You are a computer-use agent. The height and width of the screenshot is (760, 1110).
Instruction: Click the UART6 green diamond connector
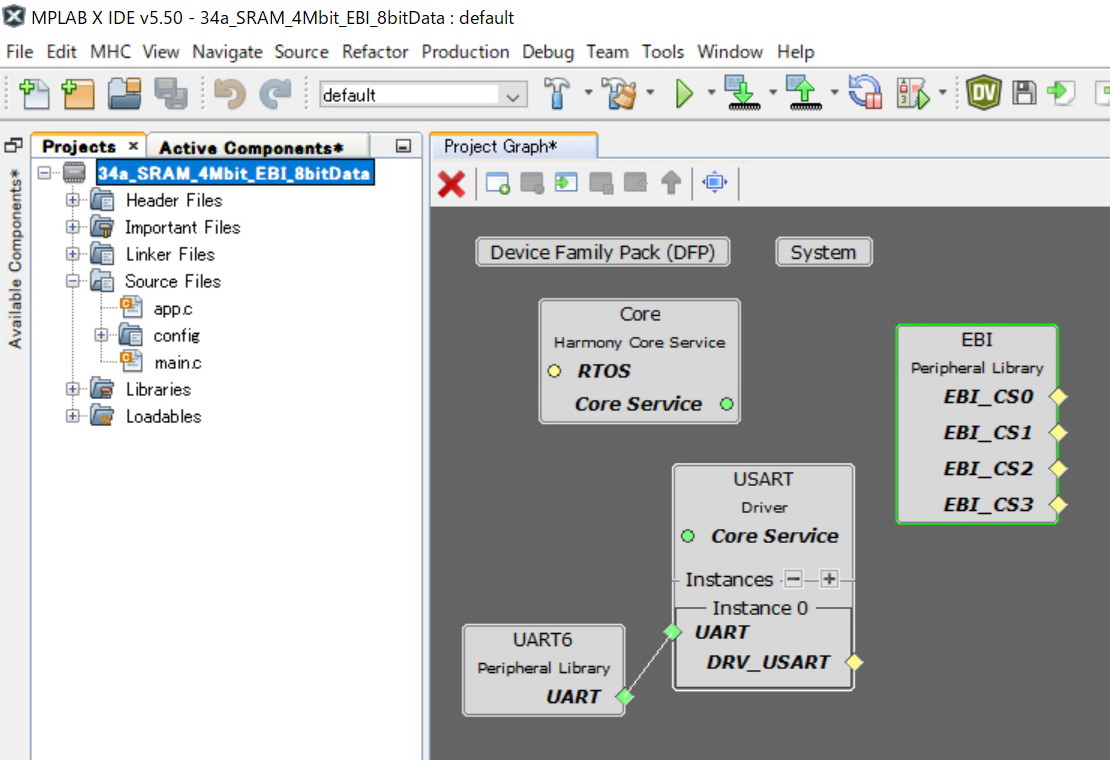[x=624, y=697]
